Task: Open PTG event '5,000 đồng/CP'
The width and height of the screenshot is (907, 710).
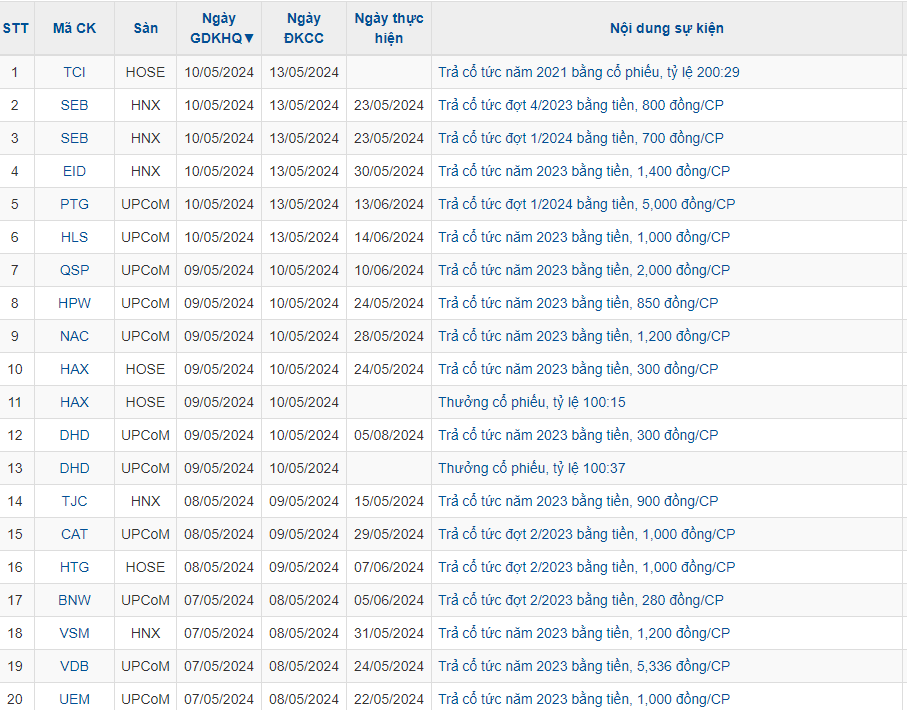Action: coord(587,204)
